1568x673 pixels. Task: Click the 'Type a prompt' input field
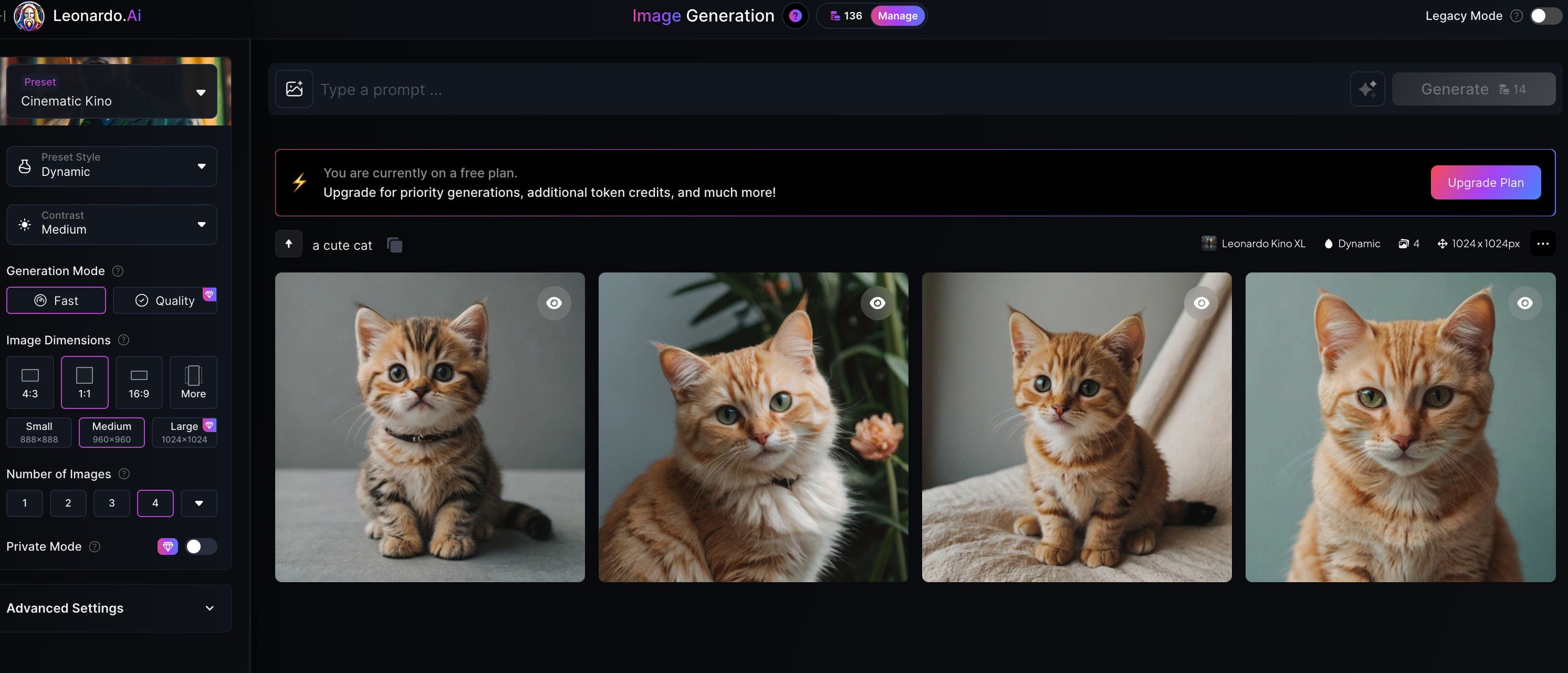click(831, 89)
